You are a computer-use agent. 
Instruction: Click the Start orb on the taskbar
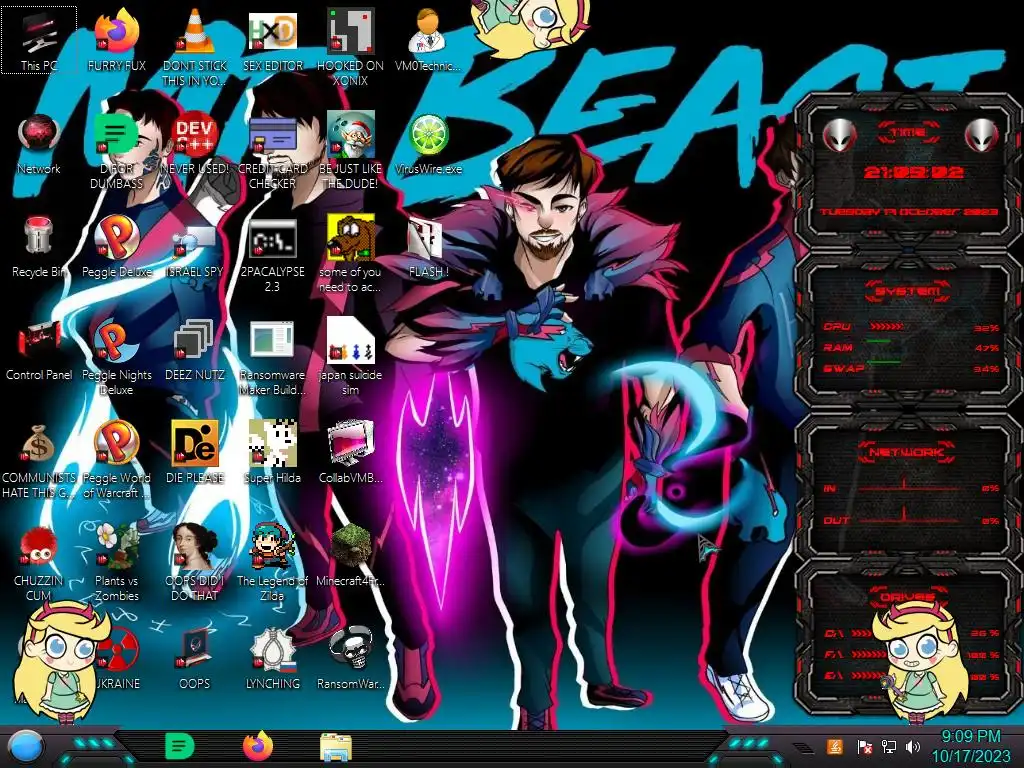coord(26,746)
